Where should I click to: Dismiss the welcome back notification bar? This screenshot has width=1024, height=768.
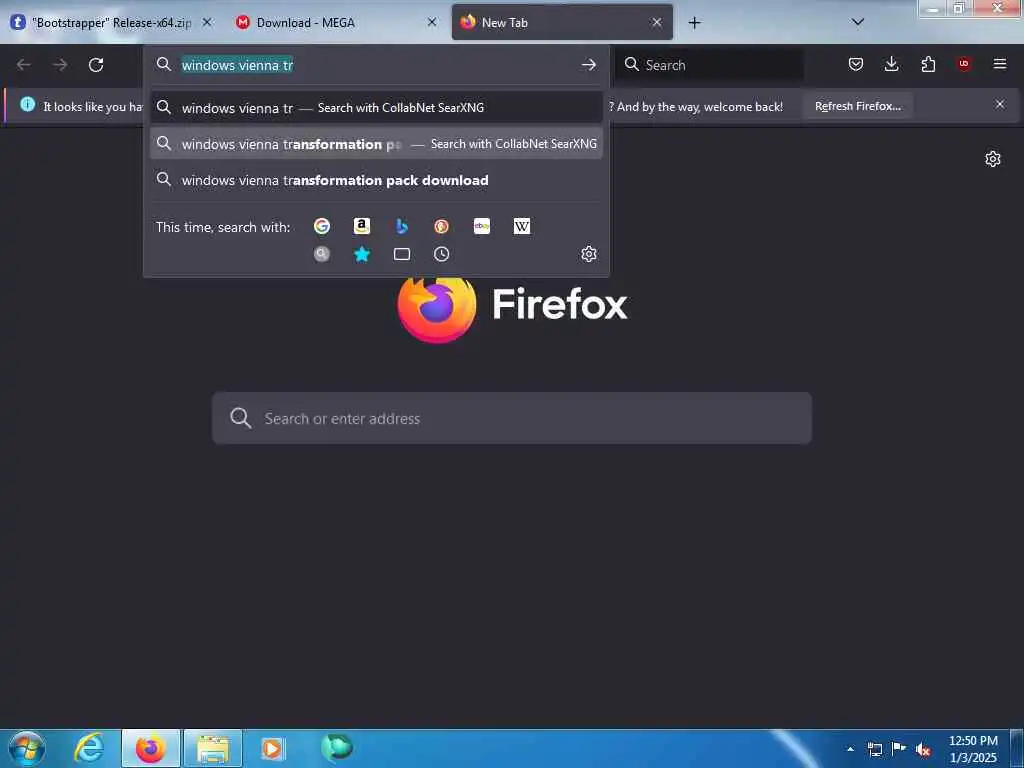tap(1000, 104)
